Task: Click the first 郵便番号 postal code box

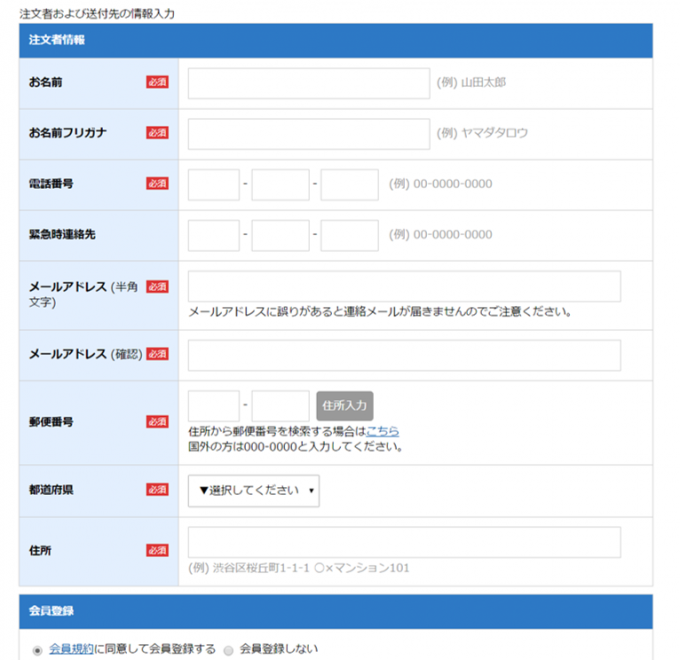Action: pos(214,406)
